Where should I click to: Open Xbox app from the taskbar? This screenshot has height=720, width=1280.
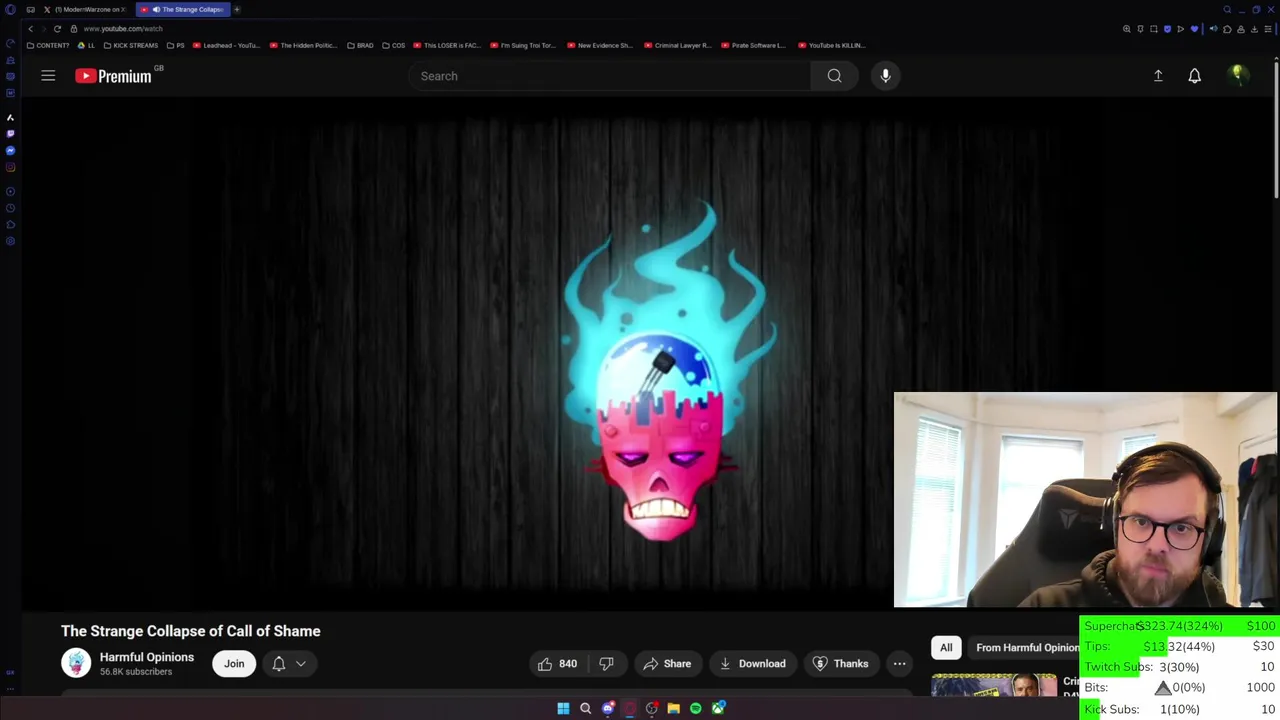point(718,709)
